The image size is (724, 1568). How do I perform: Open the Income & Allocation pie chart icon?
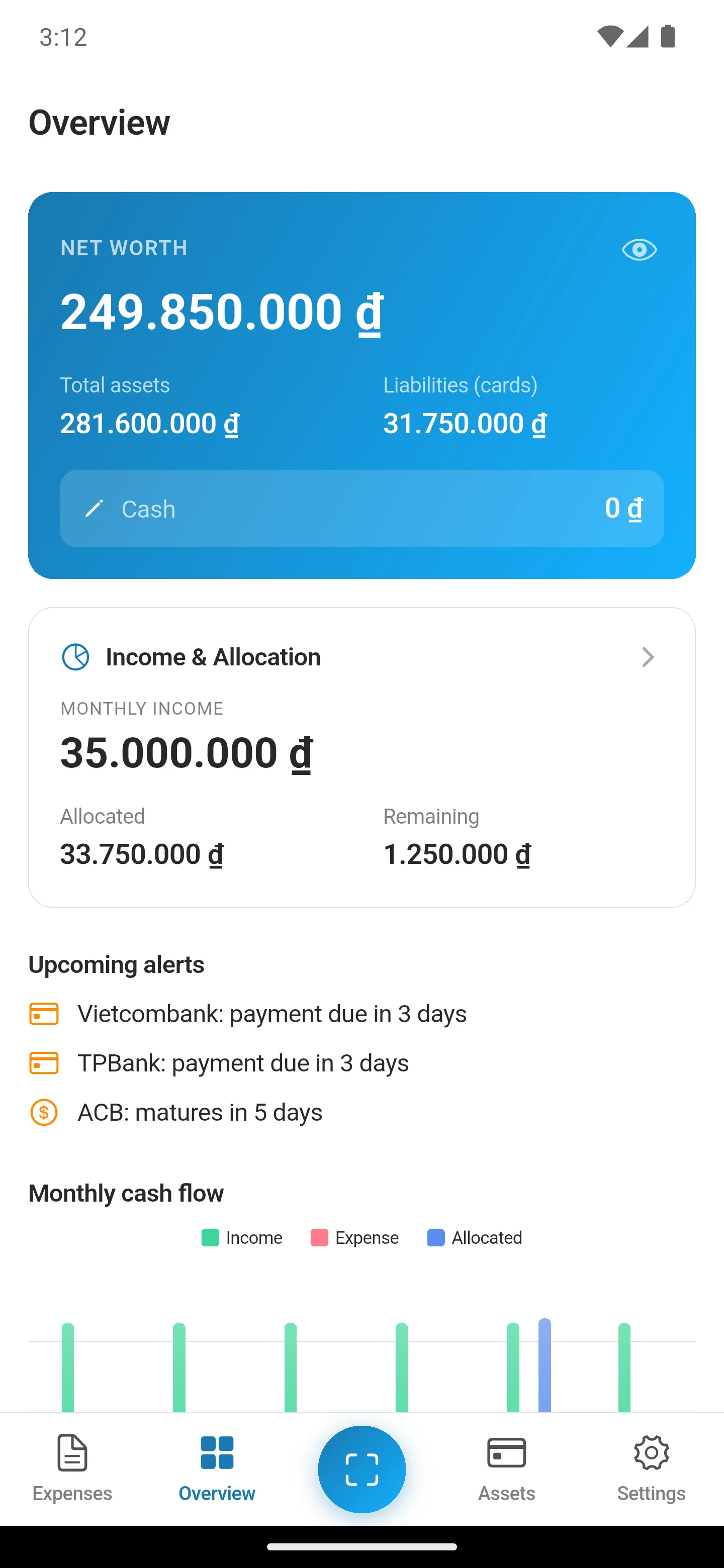[75, 657]
